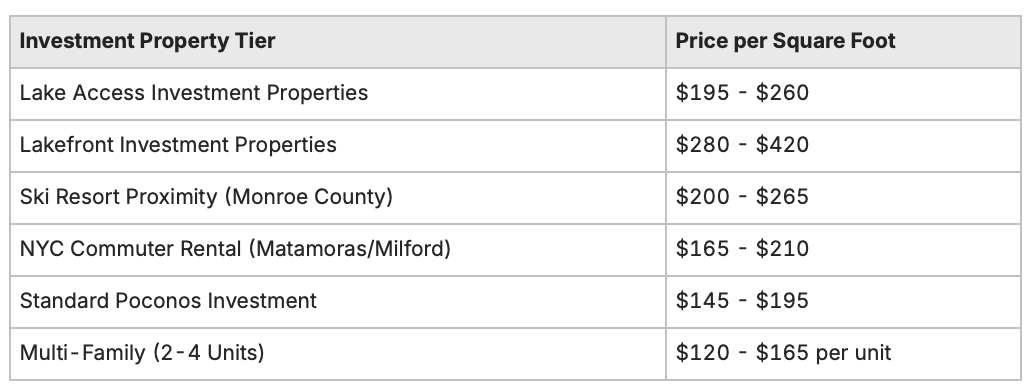1034x390 pixels.
Task: Select the $200 - $265 price cell
Action: point(843,198)
